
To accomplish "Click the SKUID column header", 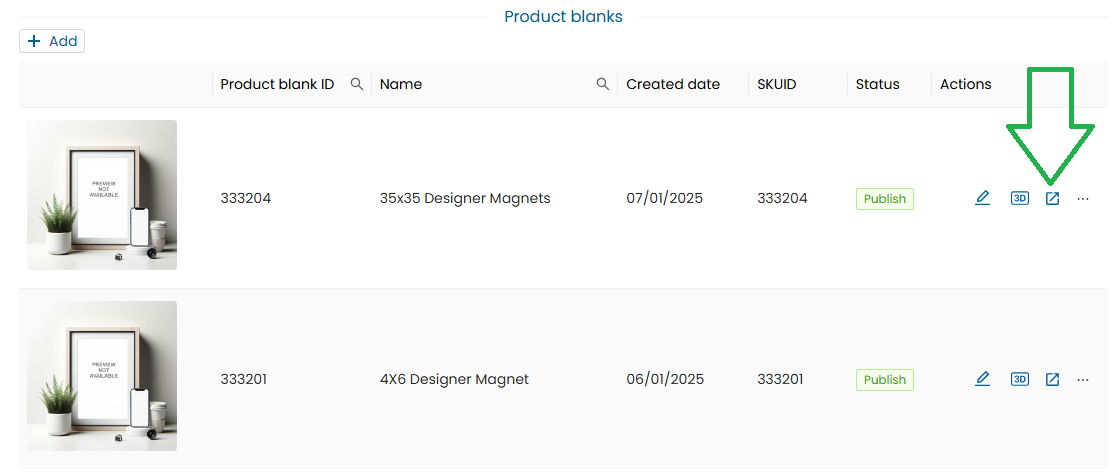I will point(777,84).
